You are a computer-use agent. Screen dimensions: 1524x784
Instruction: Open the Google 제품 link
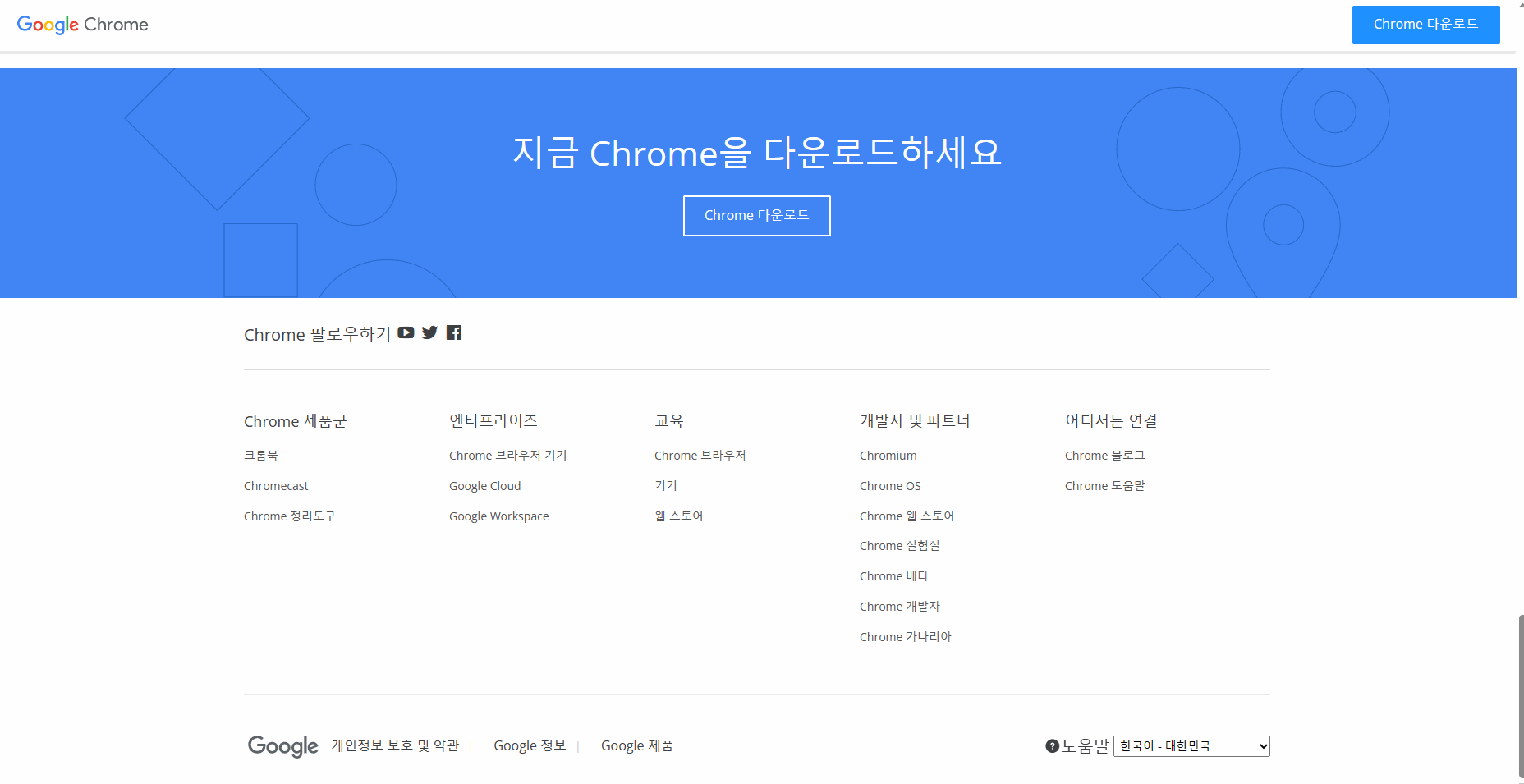pos(637,745)
